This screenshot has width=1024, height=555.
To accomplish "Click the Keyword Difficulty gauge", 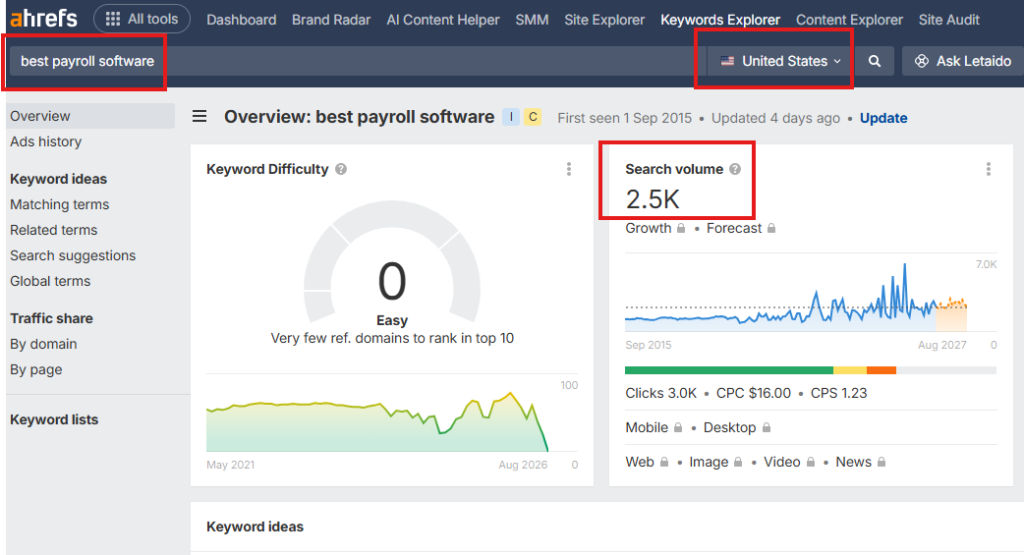I will click(x=392, y=261).
